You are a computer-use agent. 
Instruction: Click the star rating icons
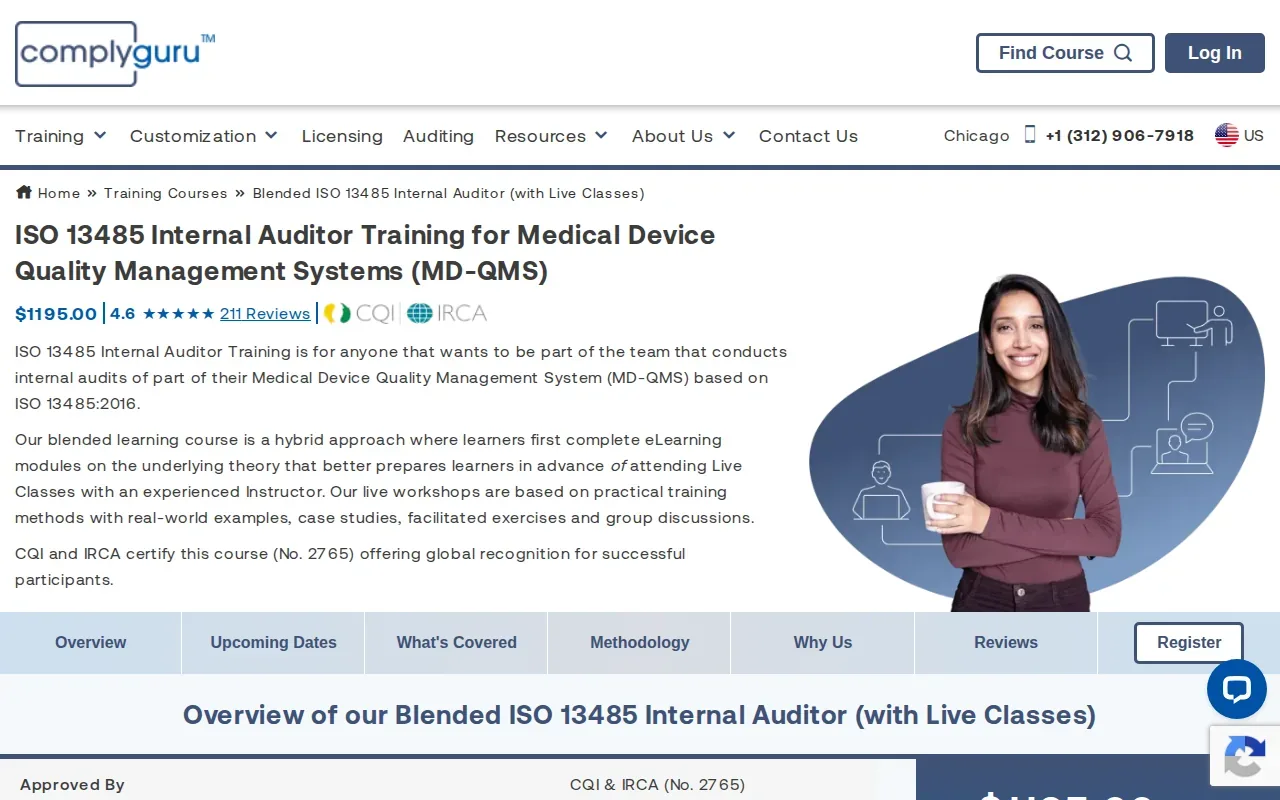178,314
